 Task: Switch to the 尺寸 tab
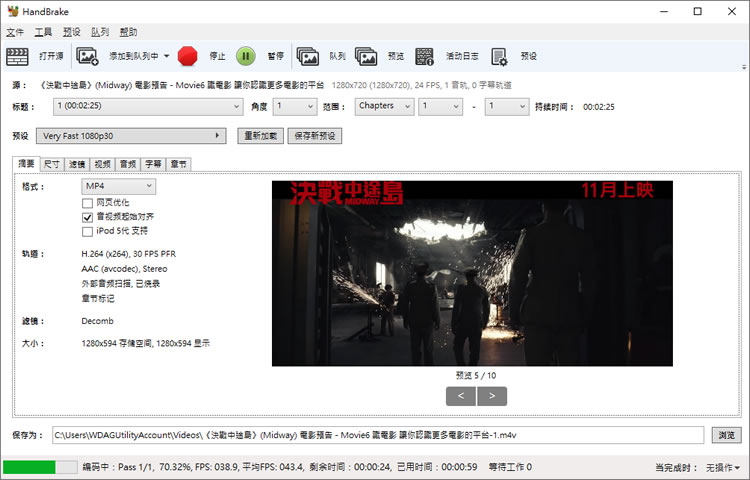pyautogui.click(x=52, y=164)
